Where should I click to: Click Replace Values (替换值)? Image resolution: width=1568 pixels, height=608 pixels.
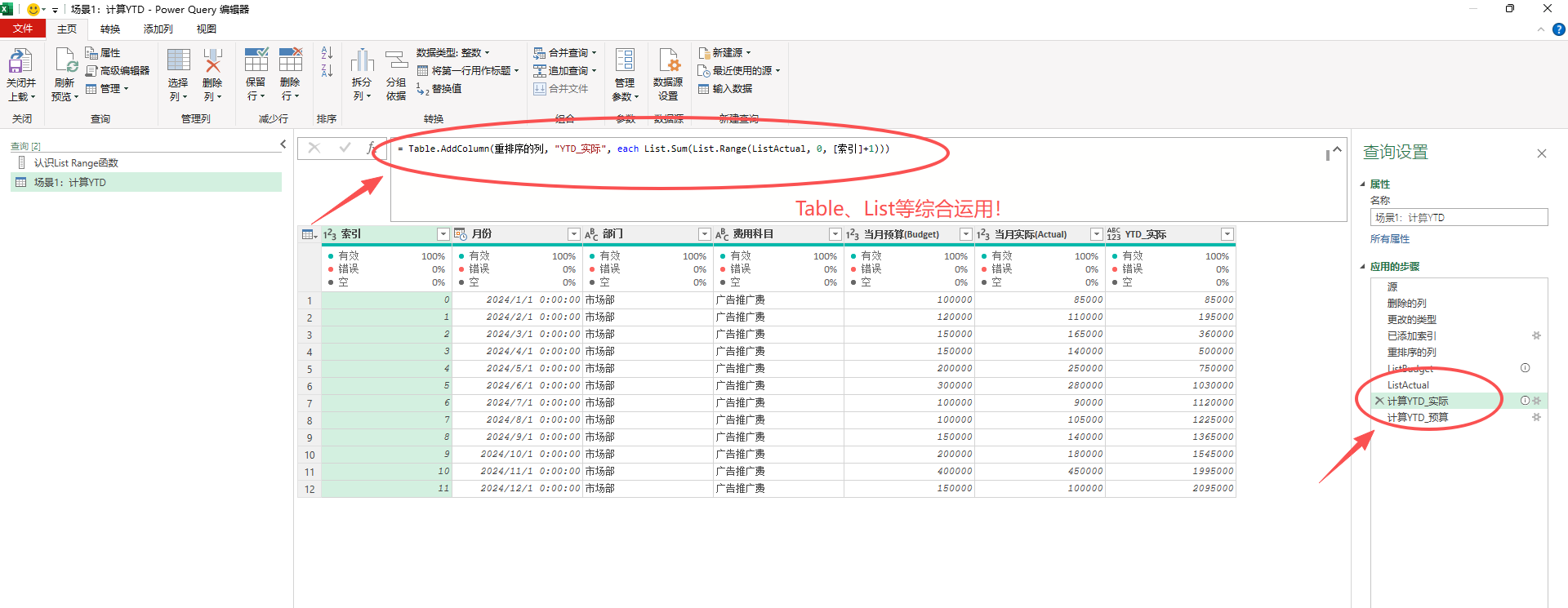pyautogui.click(x=439, y=89)
